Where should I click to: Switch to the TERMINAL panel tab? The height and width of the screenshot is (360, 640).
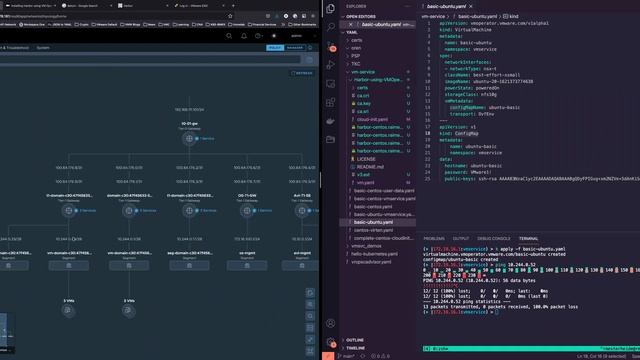point(528,238)
